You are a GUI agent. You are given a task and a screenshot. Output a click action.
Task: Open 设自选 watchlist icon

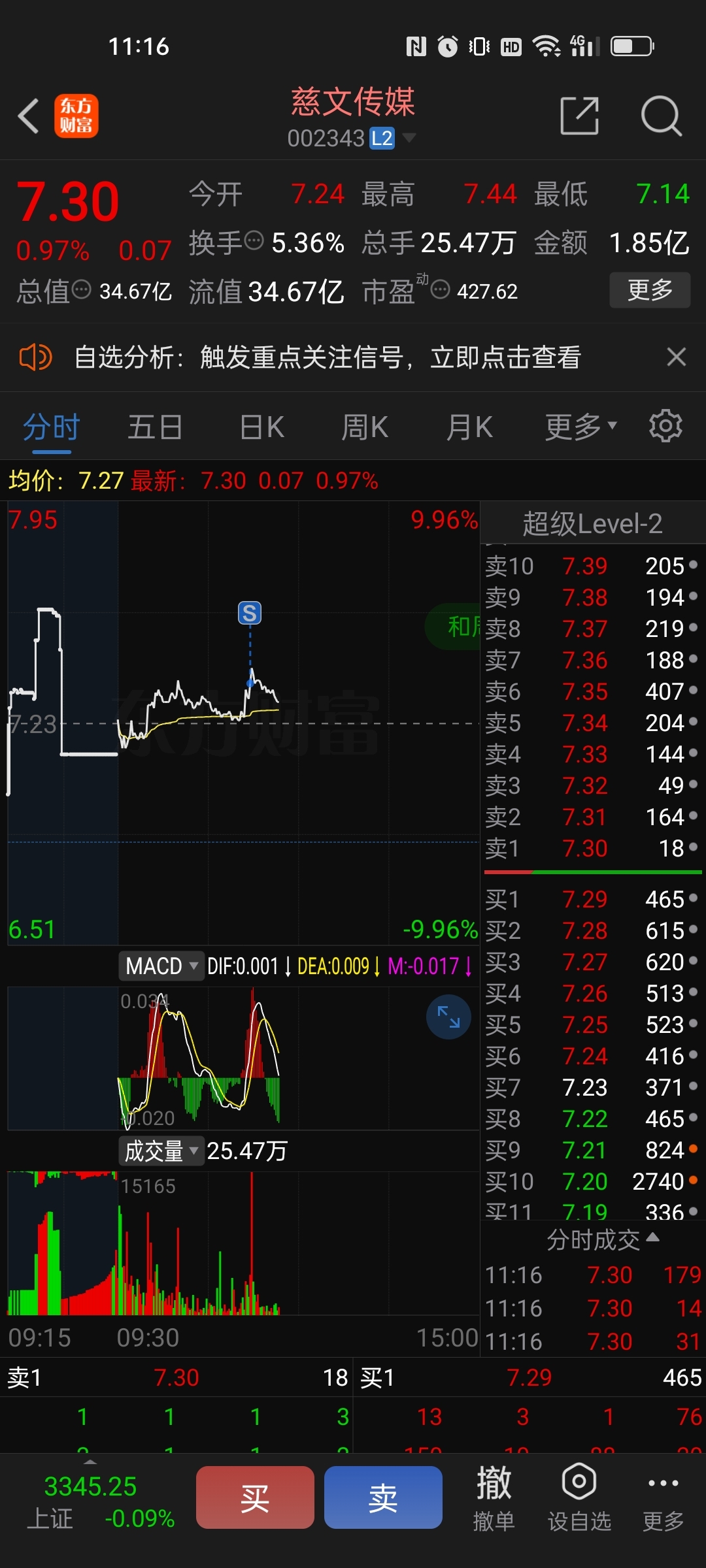579,1497
